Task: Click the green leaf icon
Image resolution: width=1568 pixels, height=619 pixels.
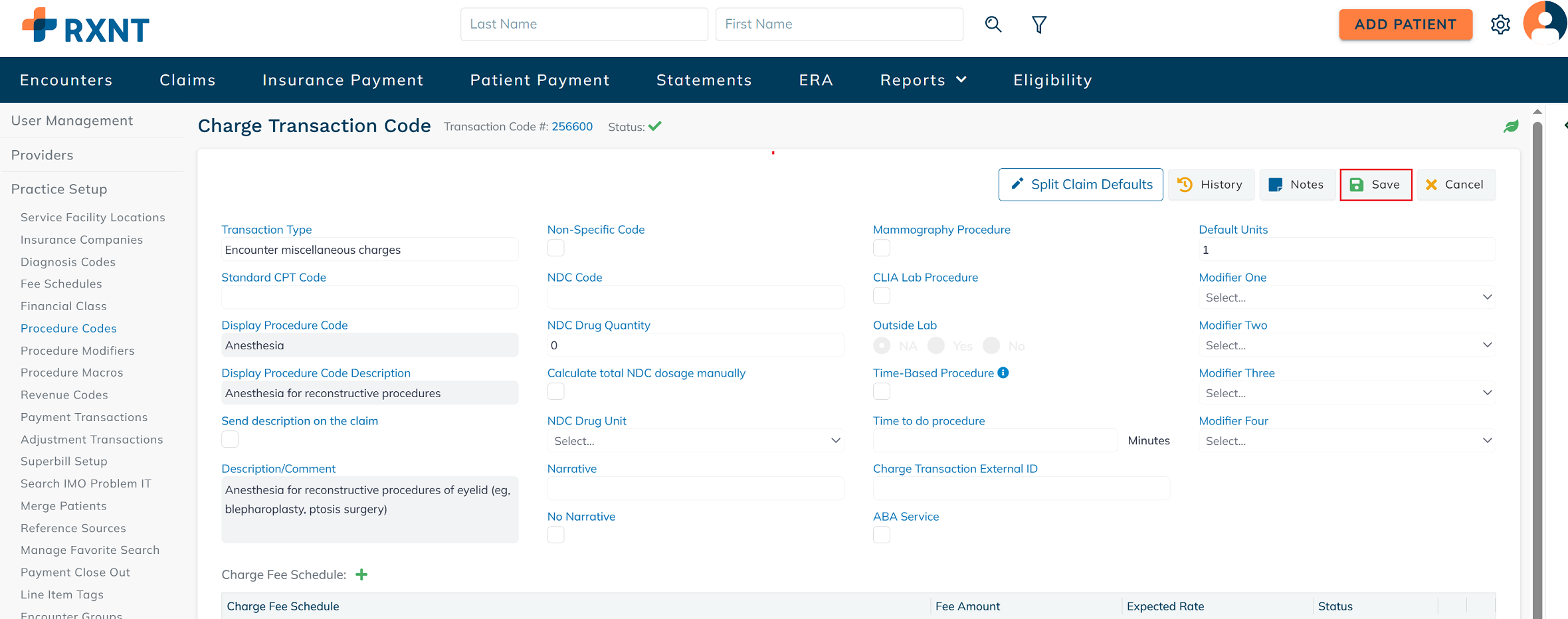Action: pyautogui.click(x=1511, y=126)
